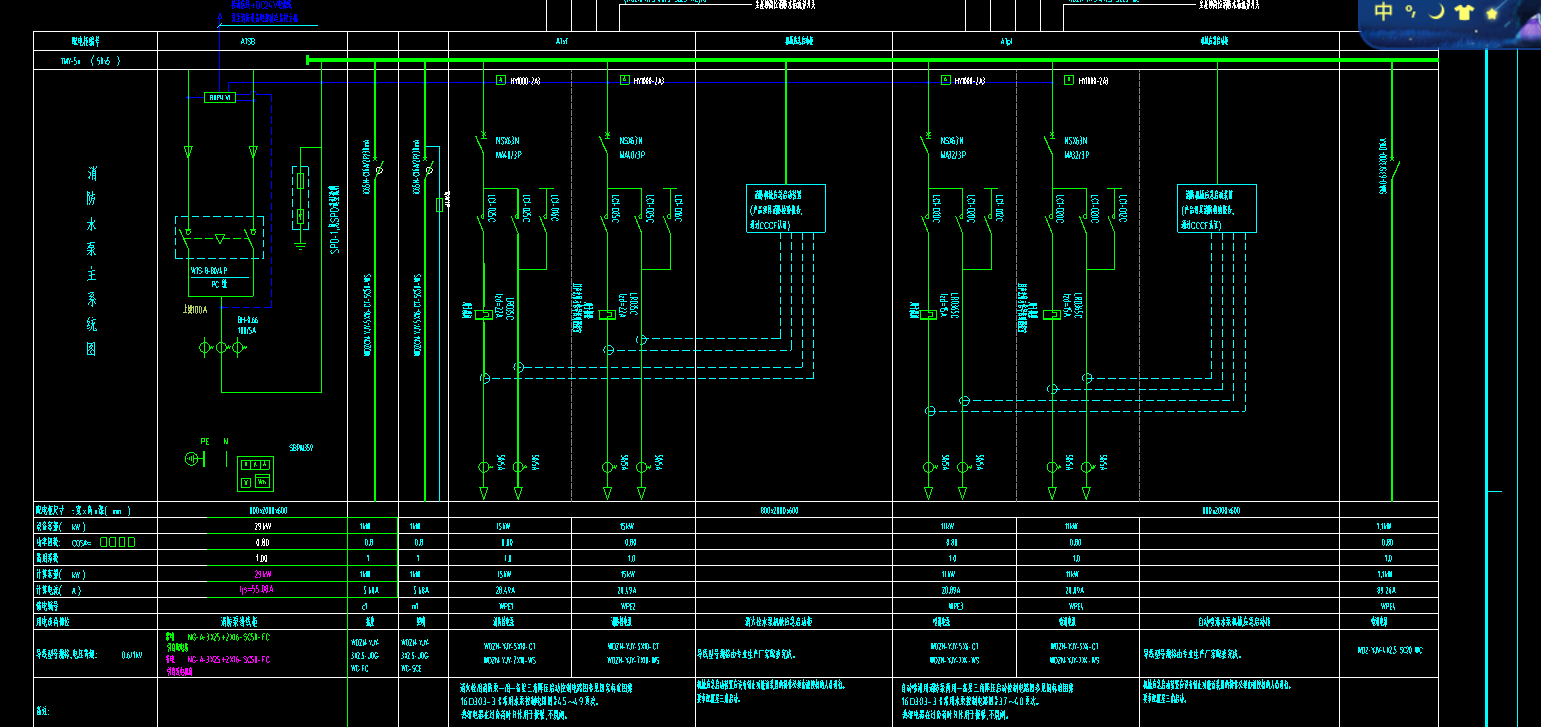Select the PE label above the grounding symbol
Image resolution: width=1541 pixels, height=727 pixels.
pyautogui.click(x=206, y=441)
